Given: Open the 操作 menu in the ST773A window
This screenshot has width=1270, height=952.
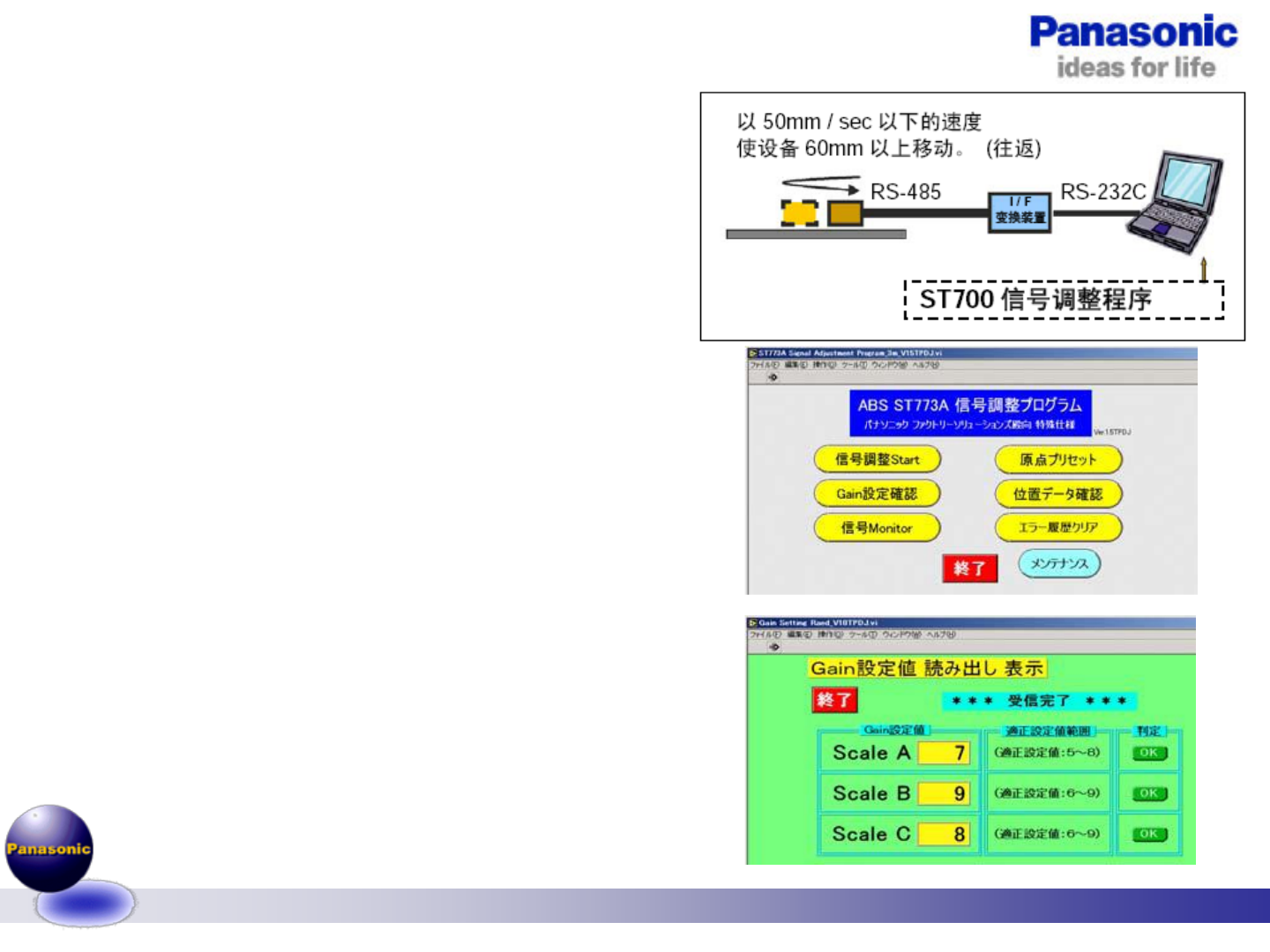Looking at the screenshot, I should click(826, 365).
